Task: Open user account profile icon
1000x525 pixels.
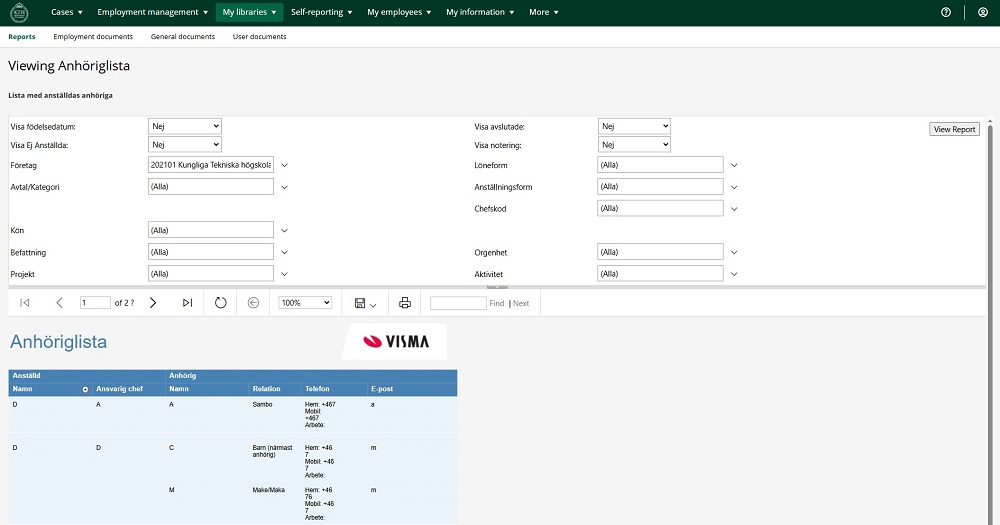Action: [983, 12]
